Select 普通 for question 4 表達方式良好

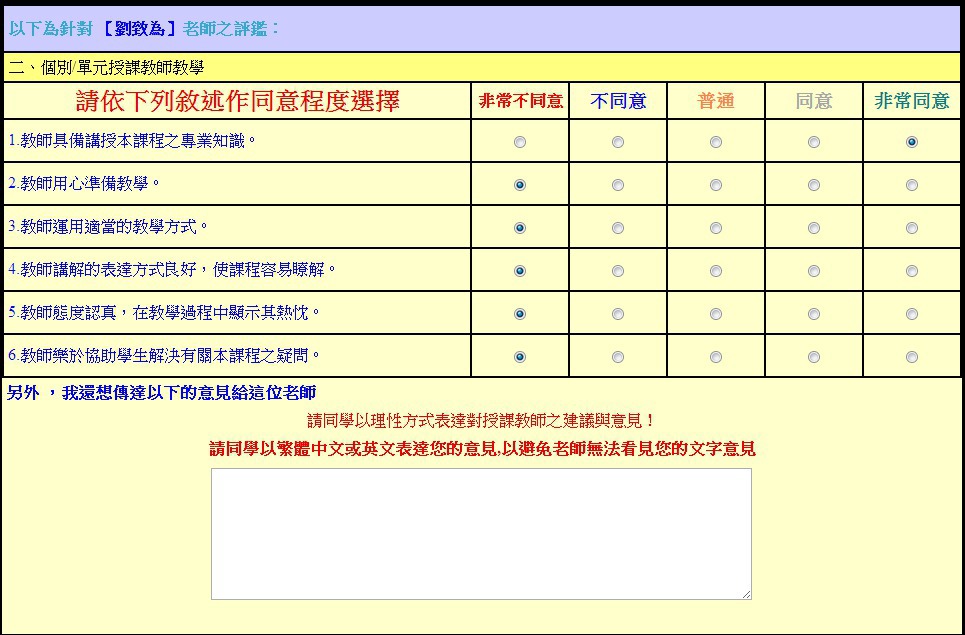(x=716, y=271)
